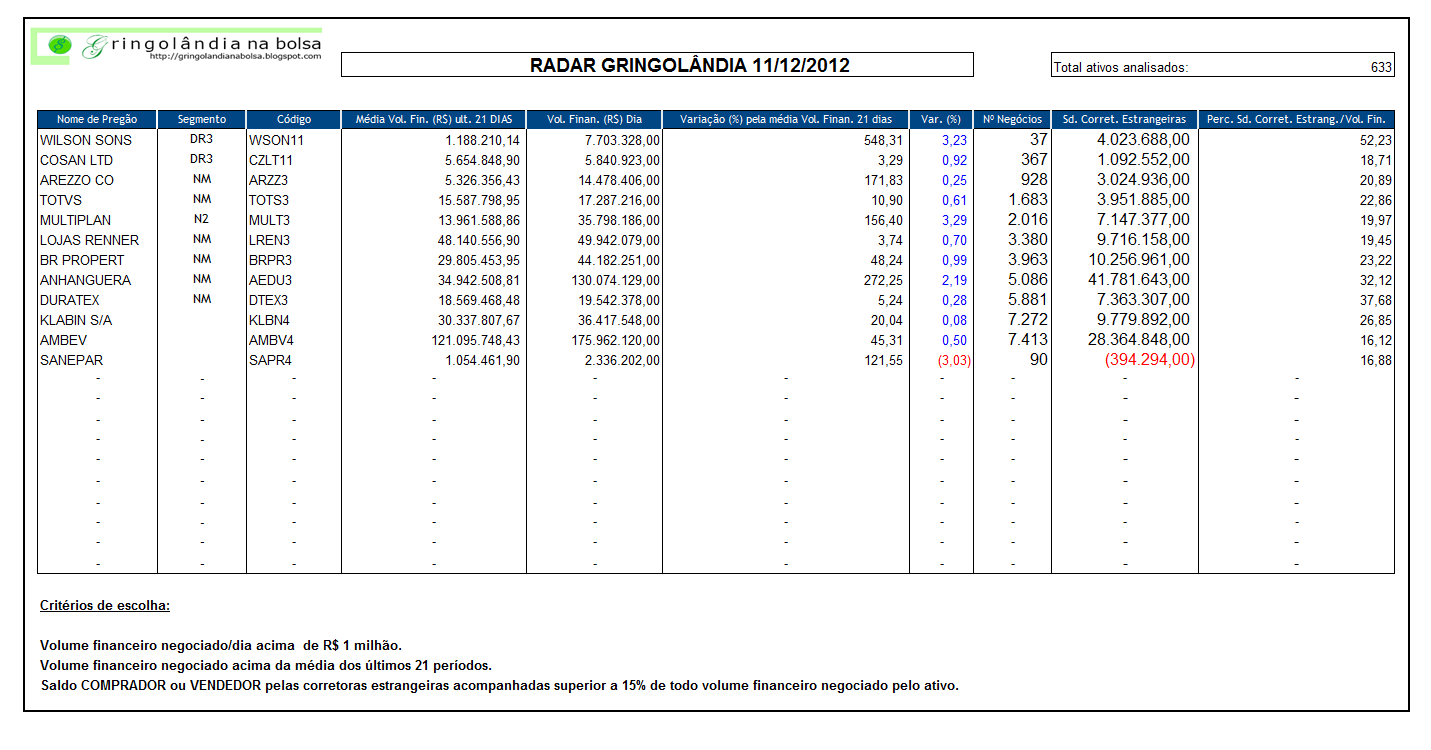Click the Variação (%) pela média header
1431x750 pixels.
coord(786,119)
